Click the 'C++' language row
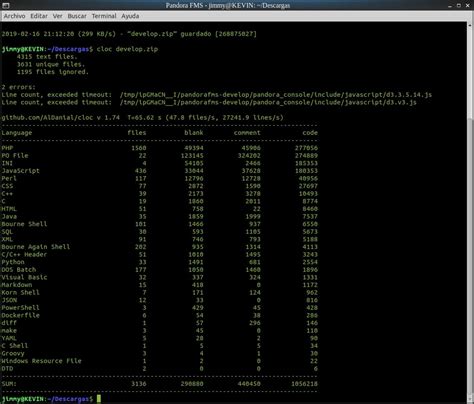 coord(159,194)
